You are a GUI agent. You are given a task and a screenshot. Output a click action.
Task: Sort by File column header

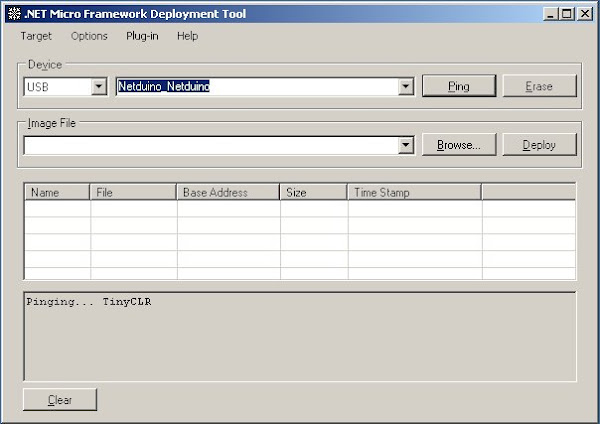133,192
